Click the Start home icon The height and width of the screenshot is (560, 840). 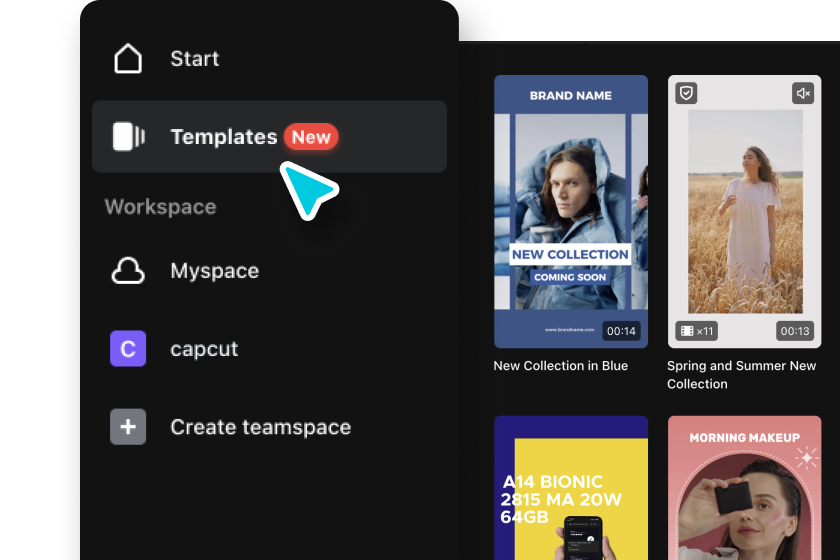(x=128, y=58)
